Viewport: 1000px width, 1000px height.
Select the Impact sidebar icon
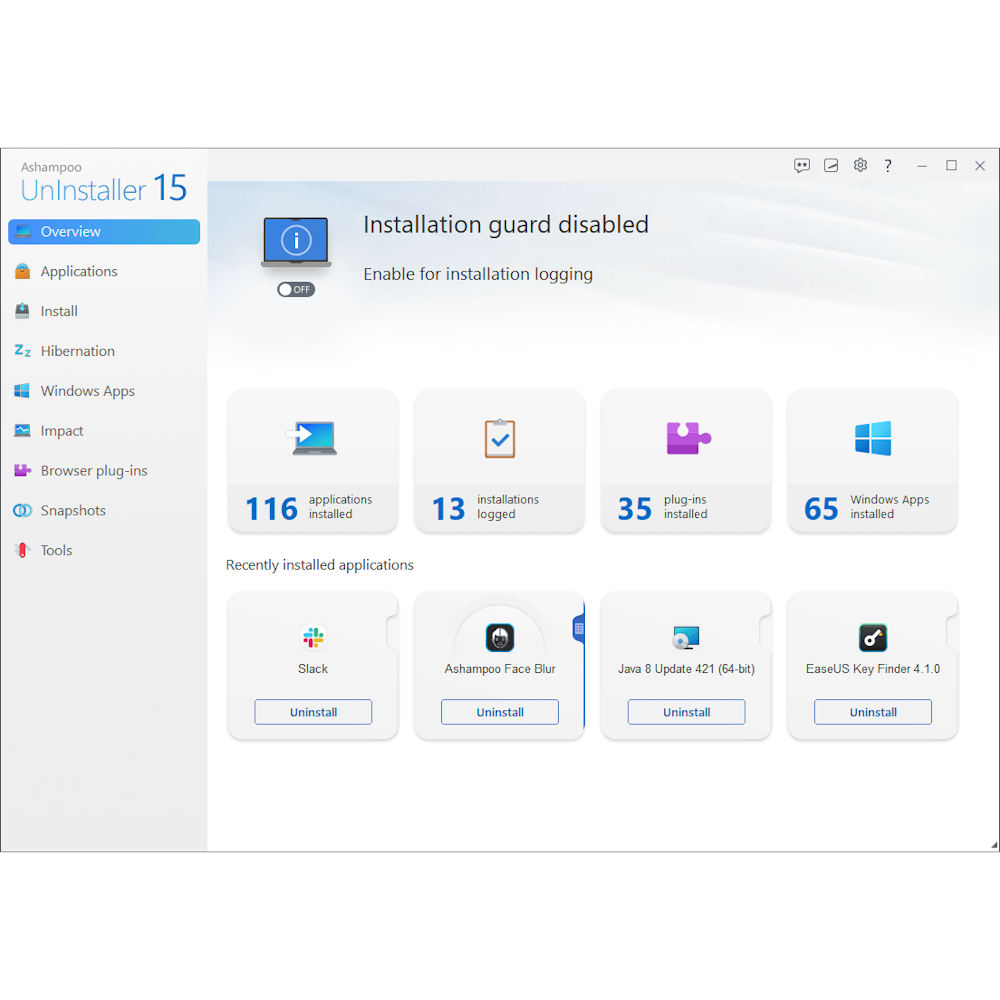coord(22,431)
